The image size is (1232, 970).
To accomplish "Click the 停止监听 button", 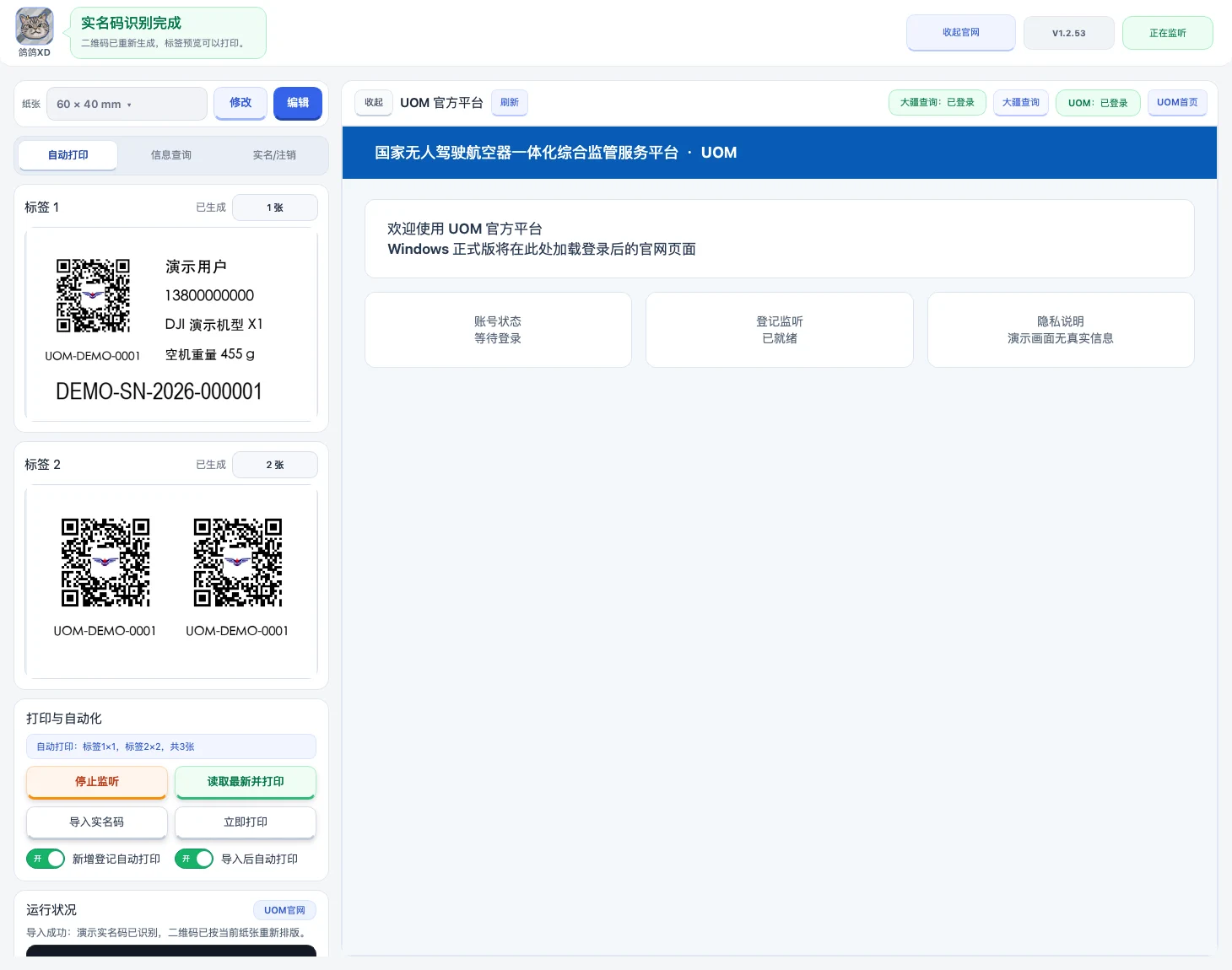I will tap(97, 782).
